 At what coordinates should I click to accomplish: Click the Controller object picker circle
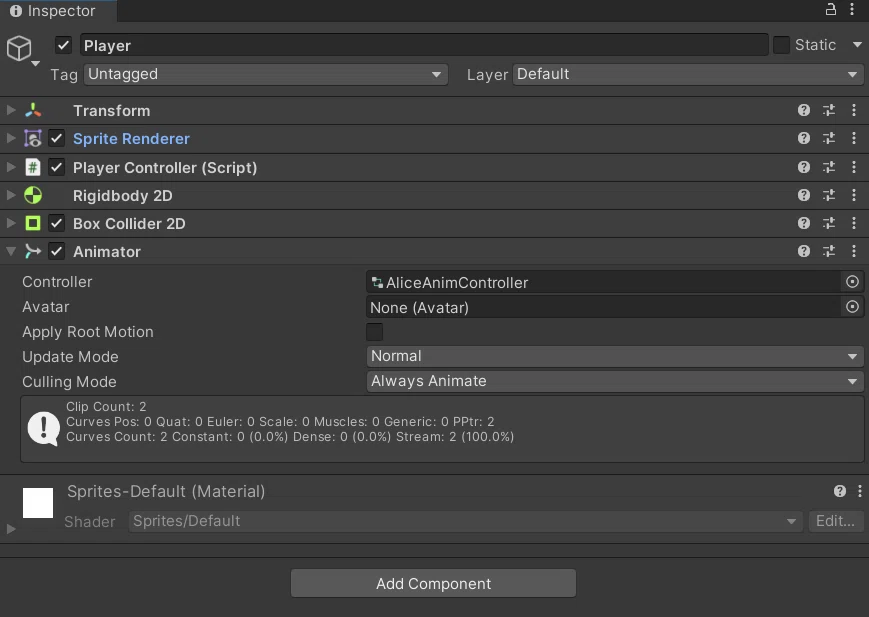(852, 282)
